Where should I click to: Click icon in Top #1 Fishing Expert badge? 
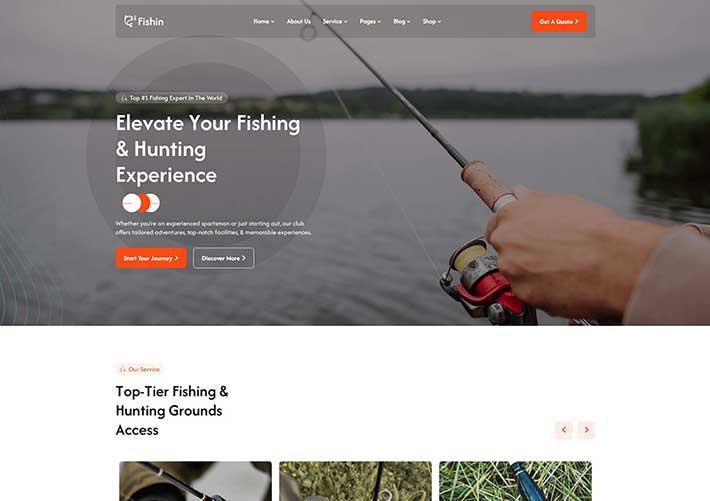click(x=124, y=98)
